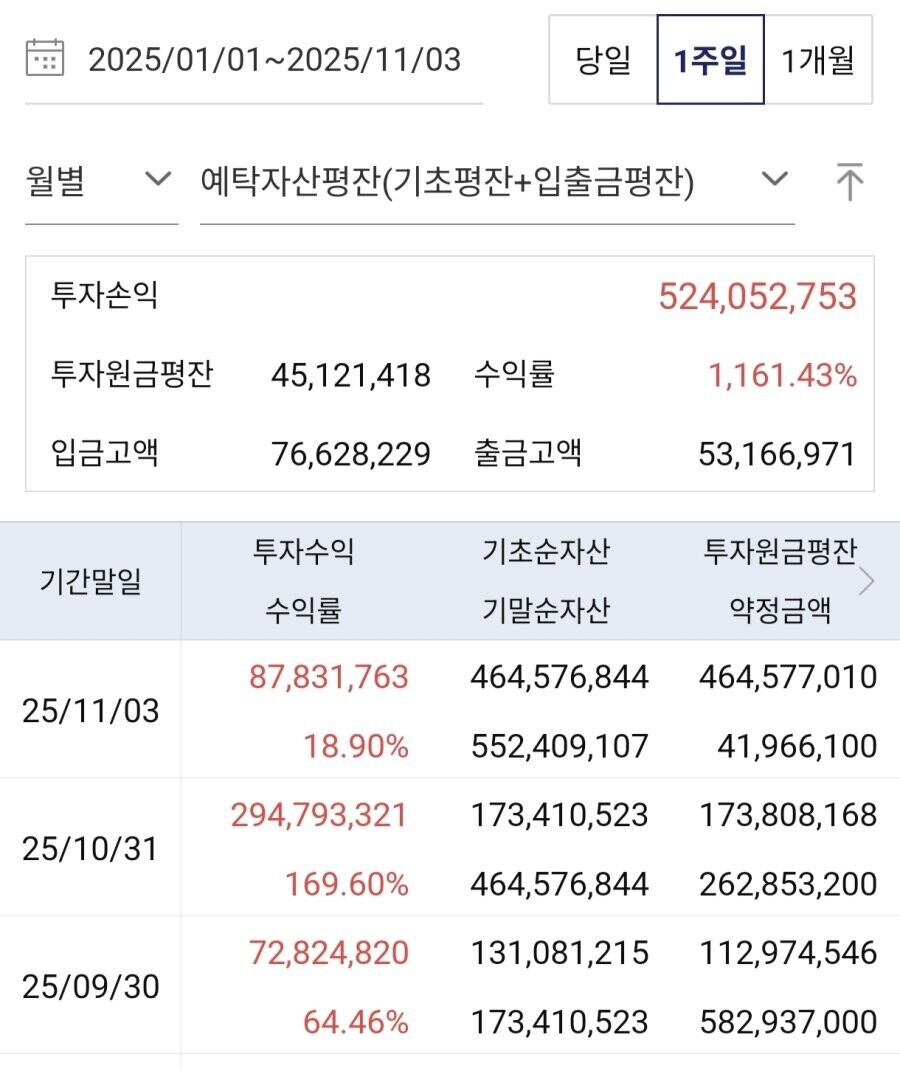The width and height of the screenshot is (900, 1071).
Task: Tap the 294,793,321 profit amount
Action: pyautogui.click(x=319, y=815)
